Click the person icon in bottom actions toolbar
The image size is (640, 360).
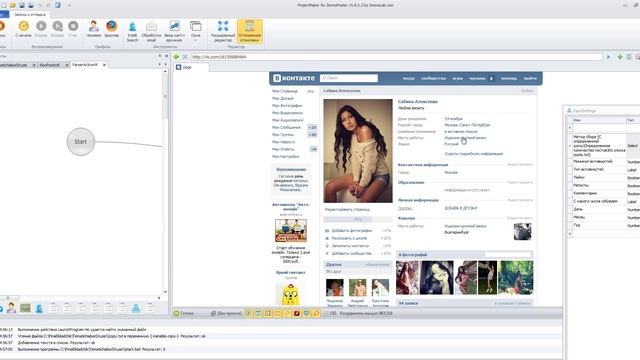tap(11, 308)
